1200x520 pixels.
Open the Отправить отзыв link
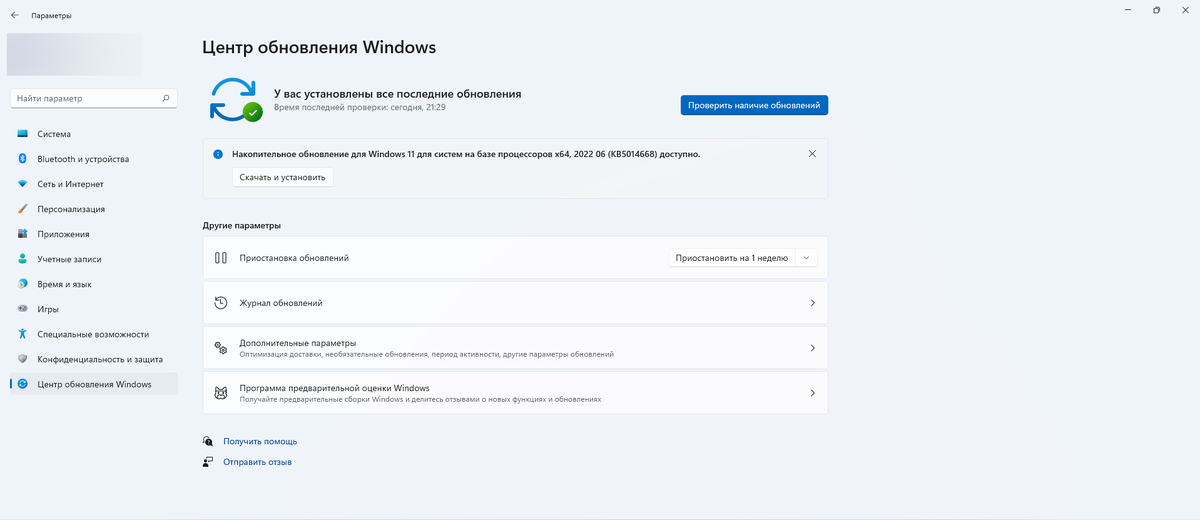coord(257,462)
